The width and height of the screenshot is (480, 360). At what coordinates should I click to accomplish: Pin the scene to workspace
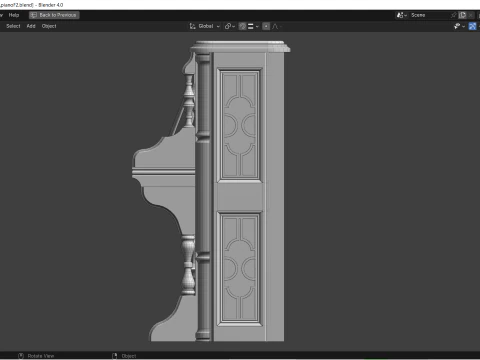(454, 15)
